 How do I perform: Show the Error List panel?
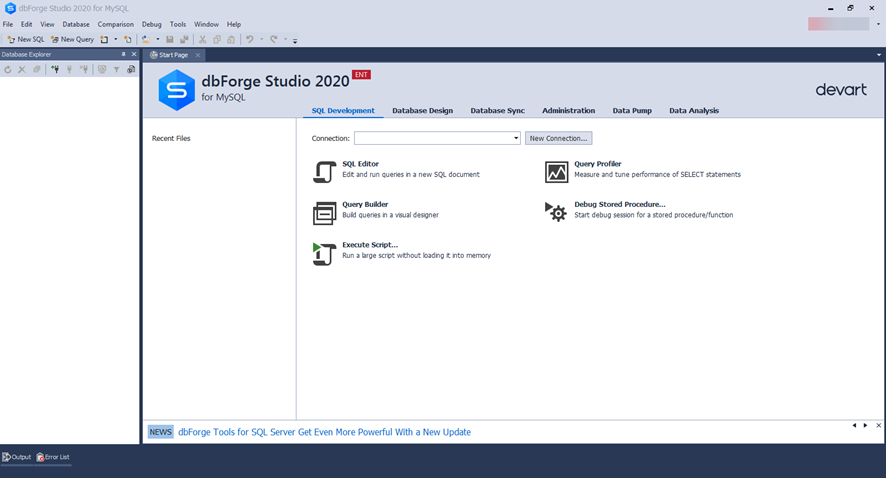(x=53, y=457)
